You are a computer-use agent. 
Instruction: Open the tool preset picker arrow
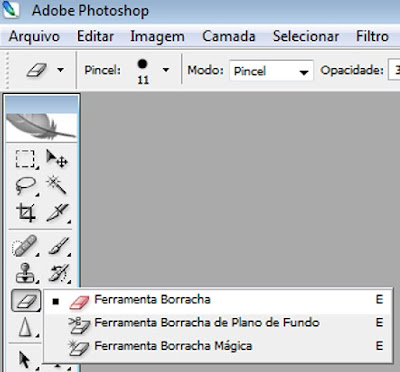coord(60,70)
